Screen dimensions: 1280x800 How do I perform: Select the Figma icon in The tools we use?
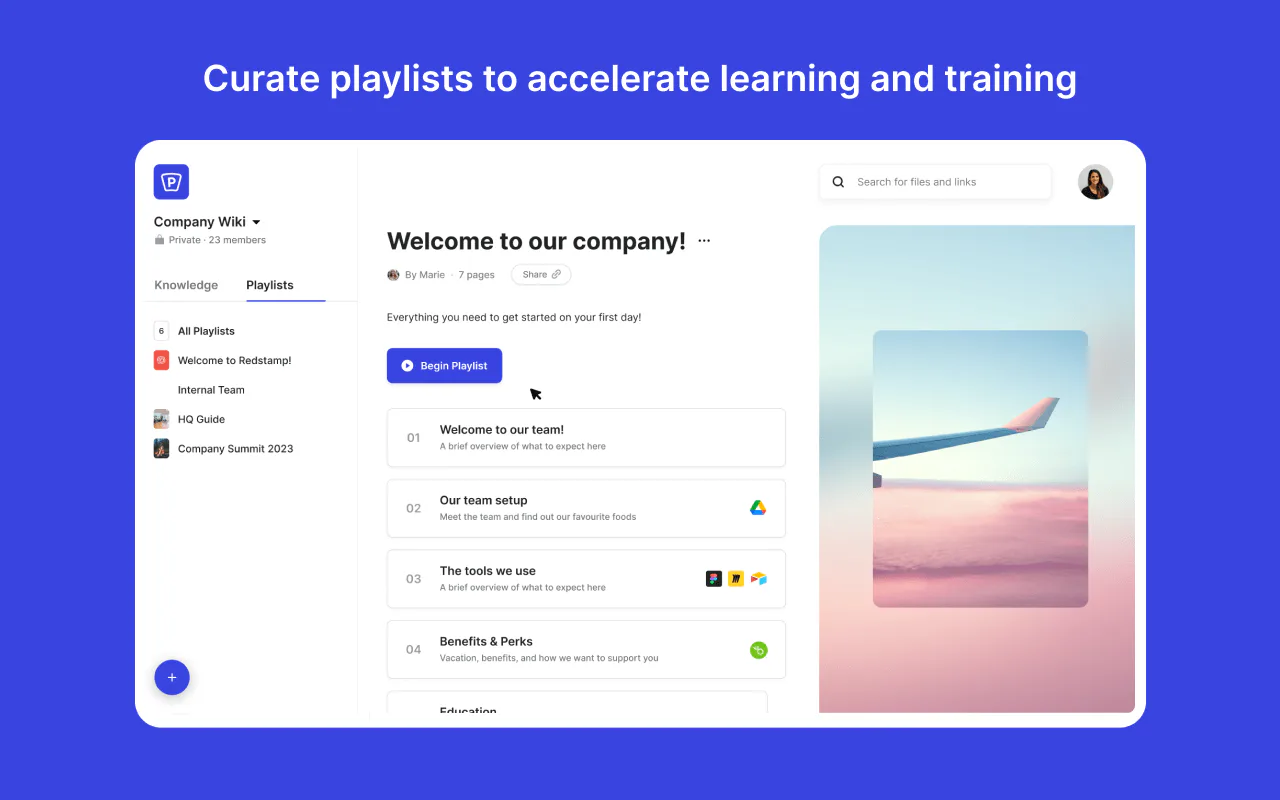point(713,578)
